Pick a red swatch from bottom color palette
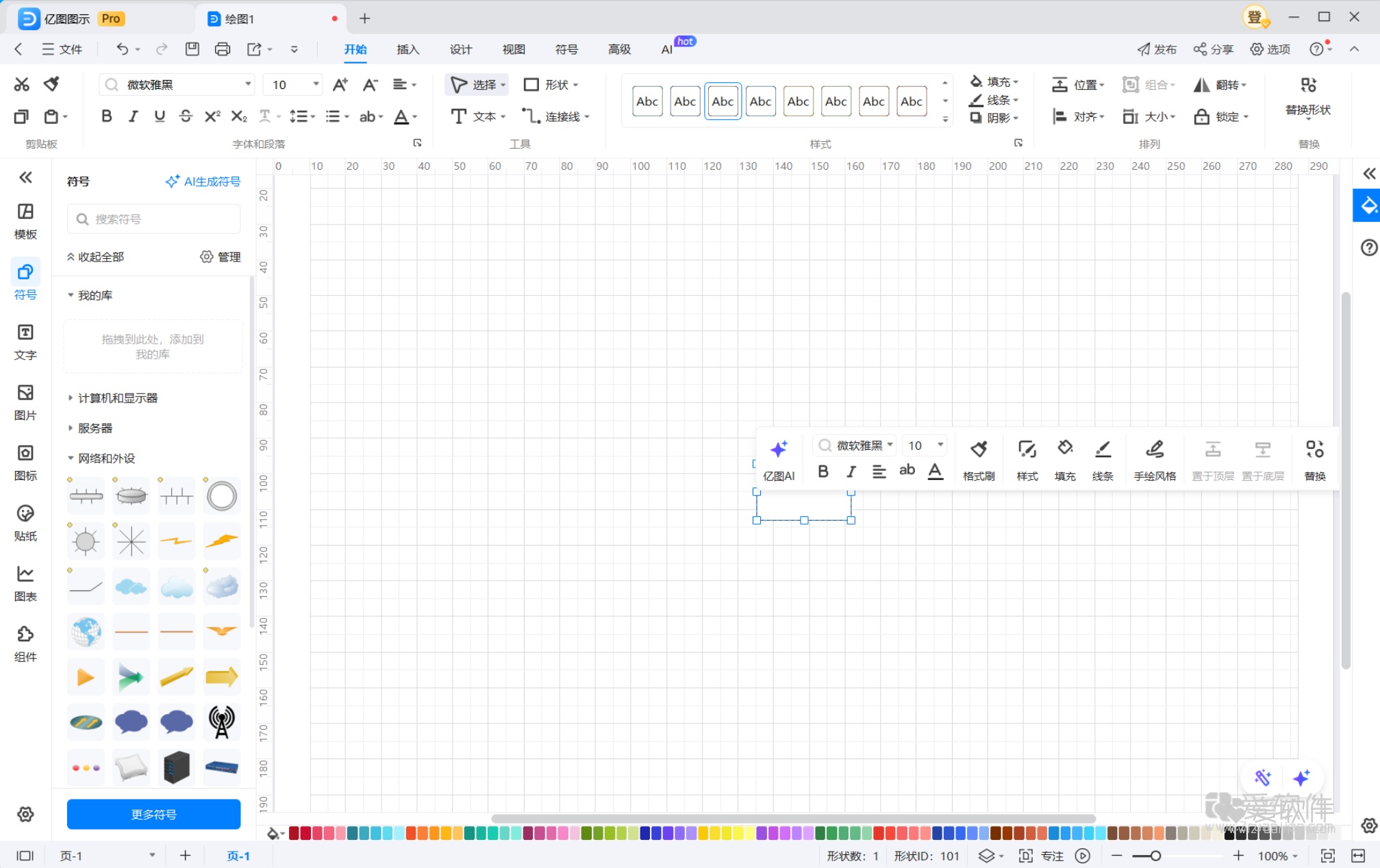1380x868 pixels. tap(294, 834)
